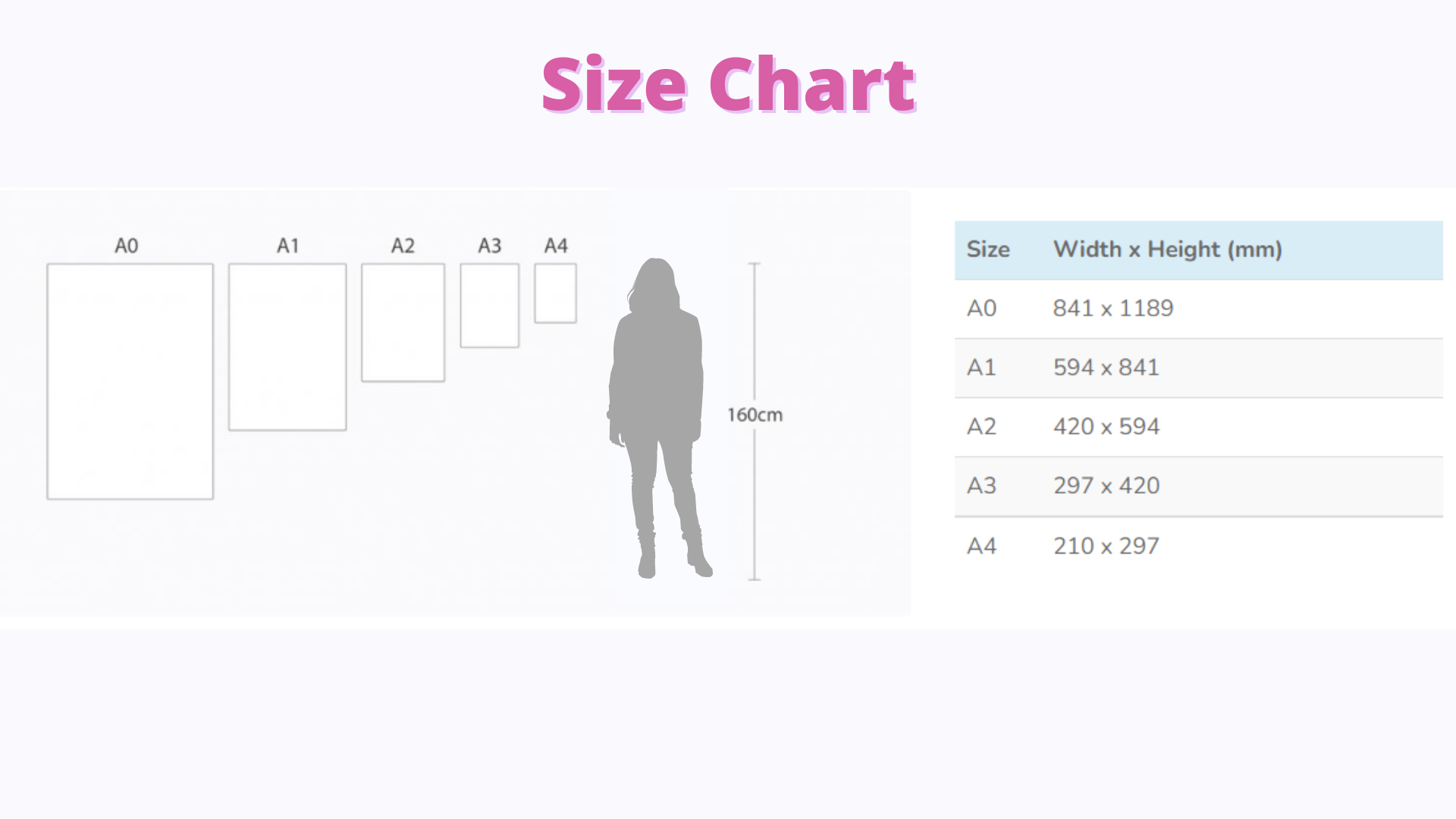Click the Size Chart heading
The height and width of the screenshot is (819, 1456).
728,85
